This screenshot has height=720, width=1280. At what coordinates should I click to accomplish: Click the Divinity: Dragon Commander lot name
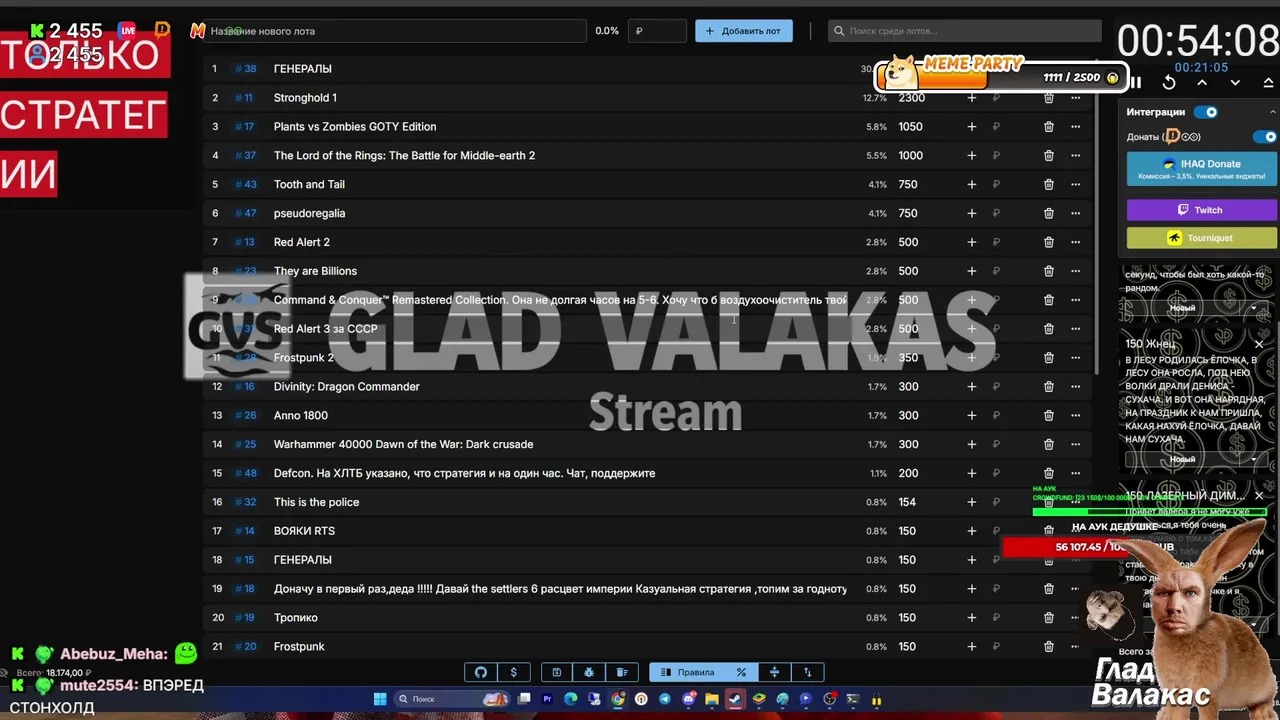347,386
